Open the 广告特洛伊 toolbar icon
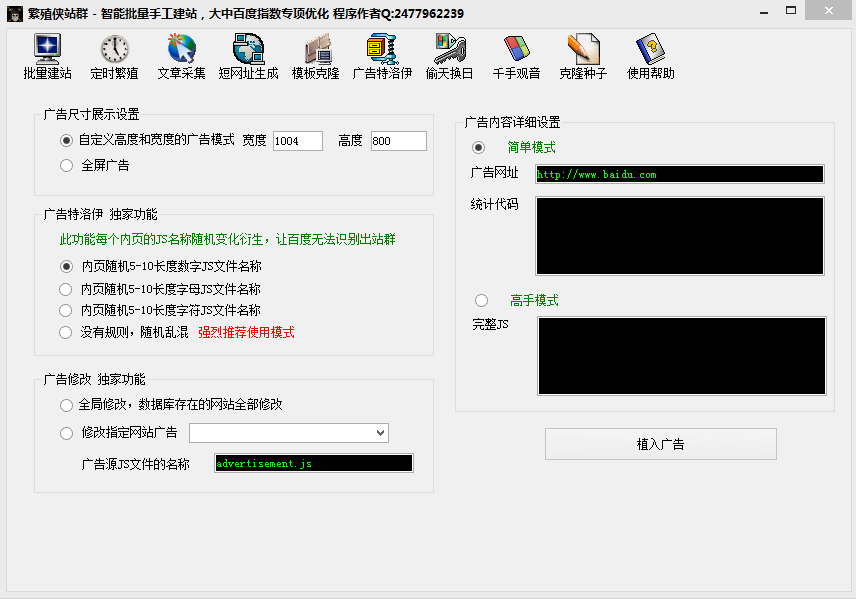856x599 pixels. [382, 49]
